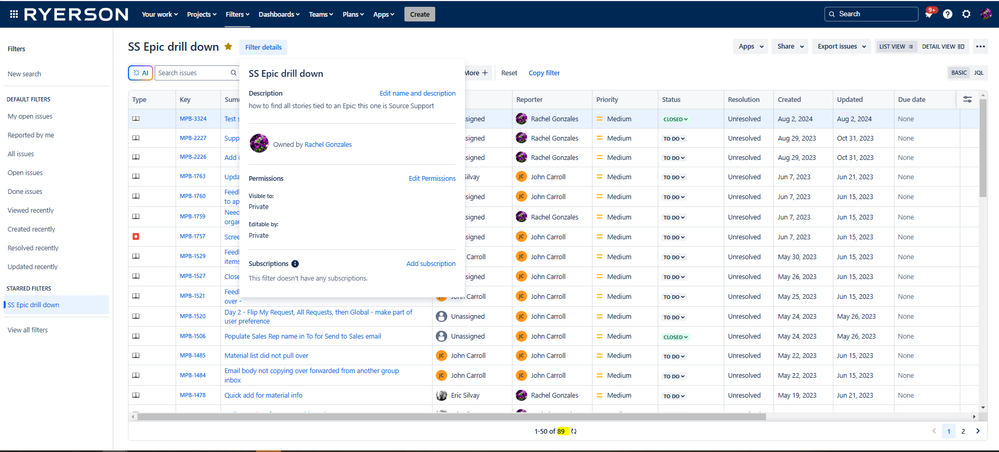Select BASIC search mode

[x=959, y=73]
